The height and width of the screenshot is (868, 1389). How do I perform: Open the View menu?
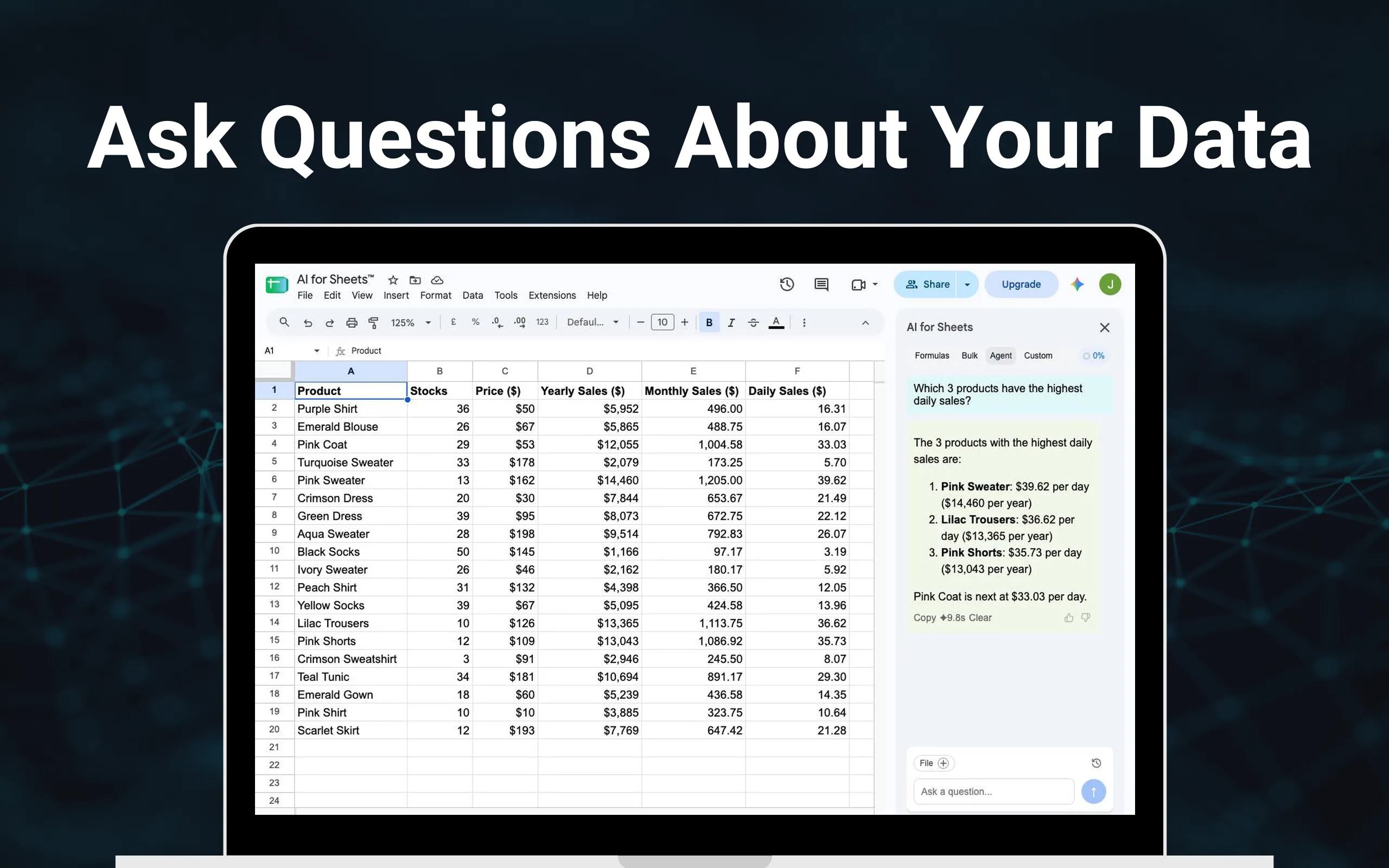pyautogui.click(x=362, y=296)
